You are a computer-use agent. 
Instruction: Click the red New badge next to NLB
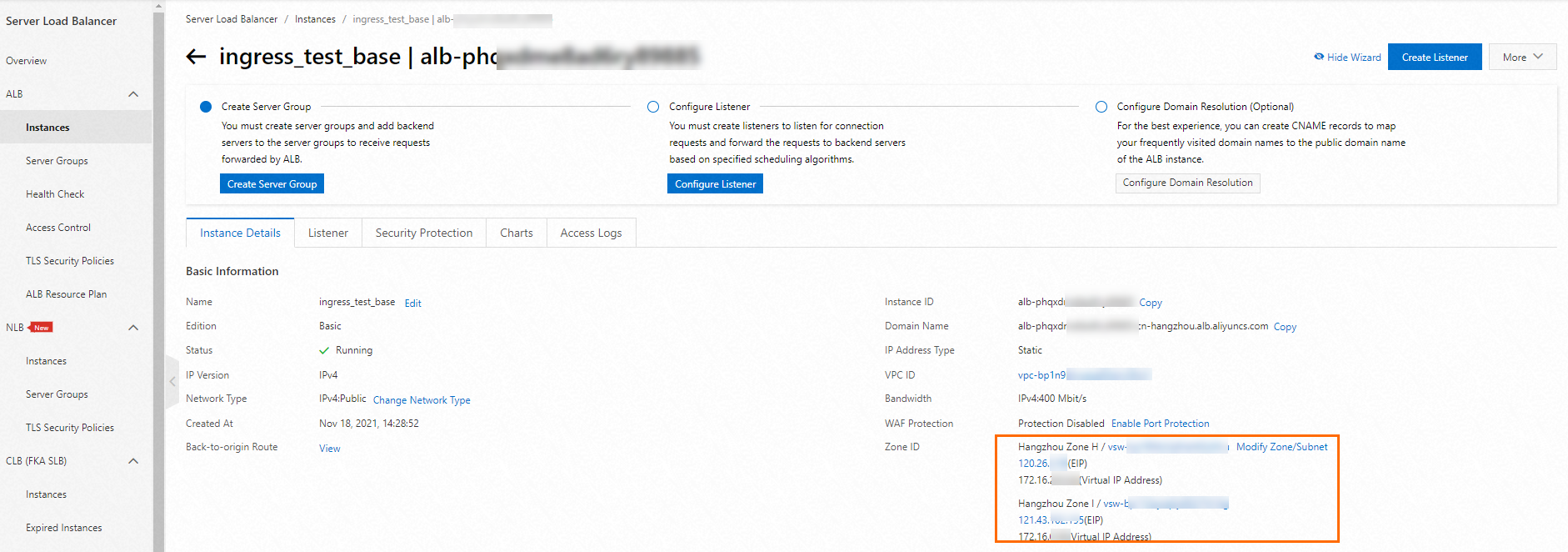42,328
